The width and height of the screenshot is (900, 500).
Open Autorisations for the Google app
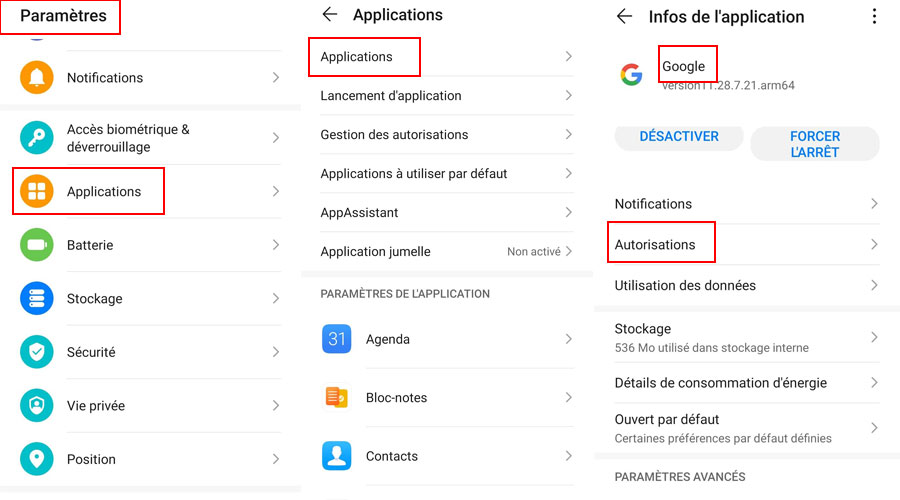tap(655, 244)
